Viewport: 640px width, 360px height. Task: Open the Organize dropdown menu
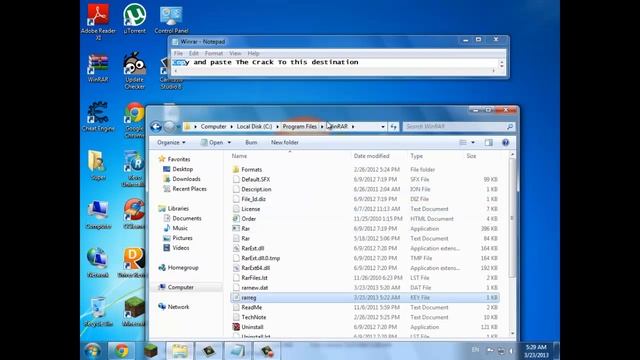pyautogui.click(x=171, y=142)
